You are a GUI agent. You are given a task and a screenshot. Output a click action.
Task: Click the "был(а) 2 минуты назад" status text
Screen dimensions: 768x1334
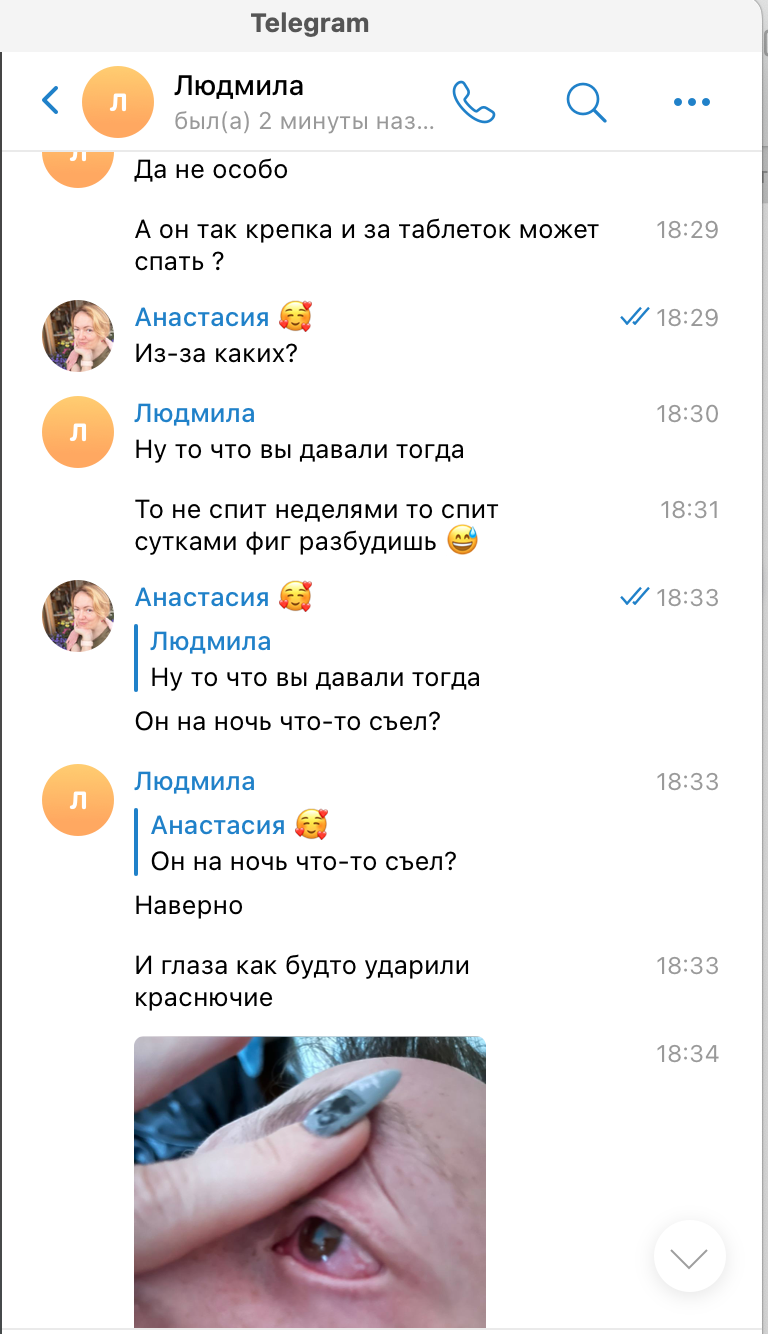304,123
